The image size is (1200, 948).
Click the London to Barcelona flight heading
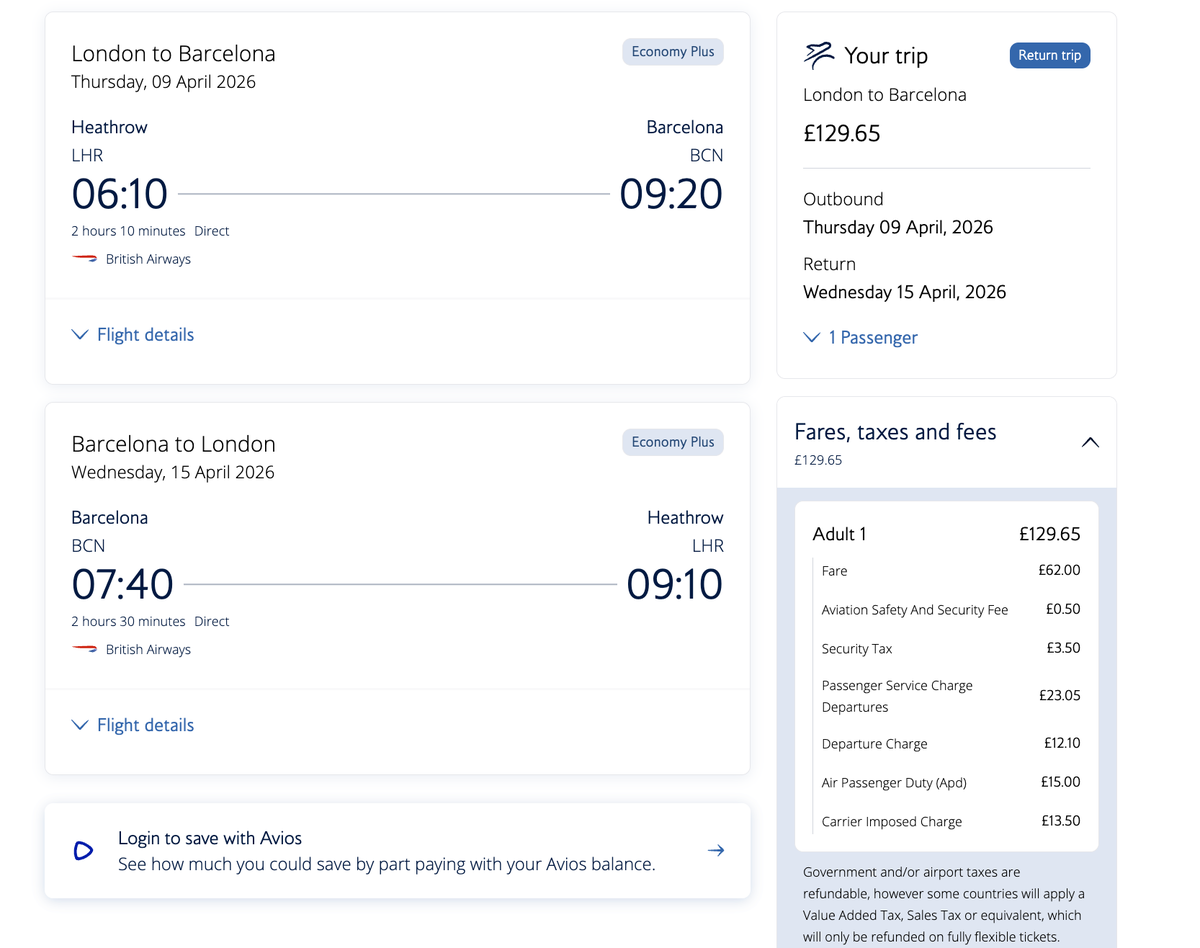click(x=173, y=53)
